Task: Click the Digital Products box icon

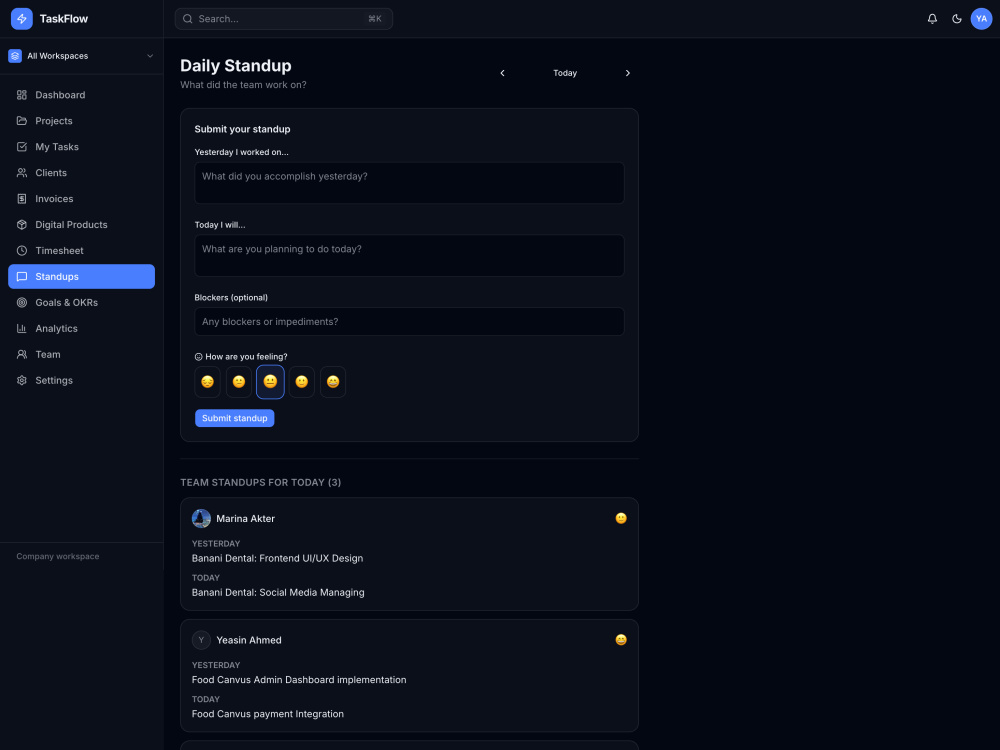Action: coord(22,224)
